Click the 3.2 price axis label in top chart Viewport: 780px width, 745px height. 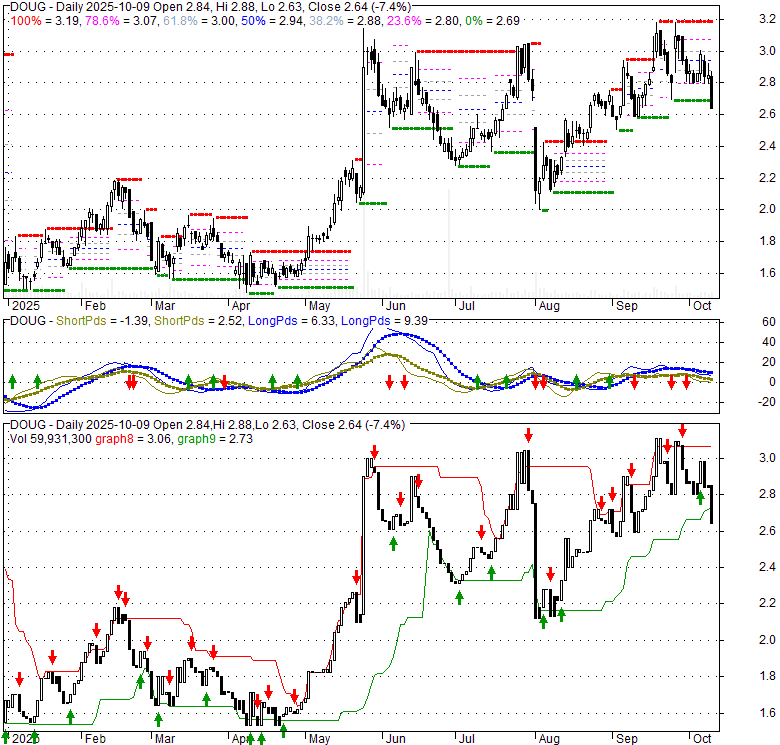767,19
